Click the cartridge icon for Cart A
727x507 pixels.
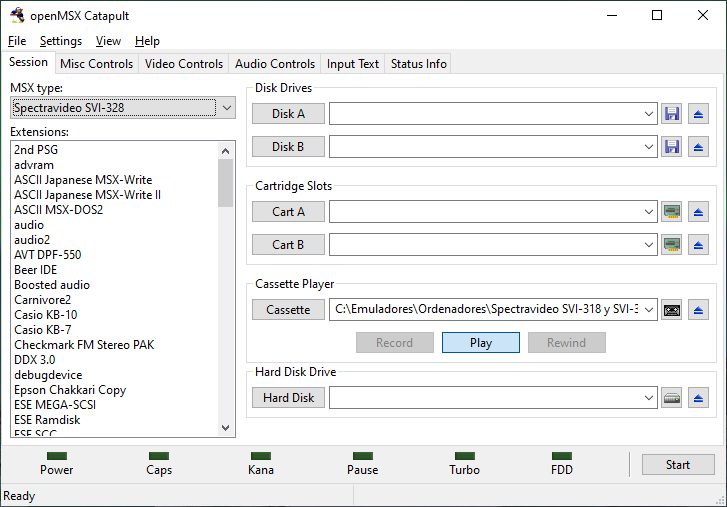(x=672, y=212)
